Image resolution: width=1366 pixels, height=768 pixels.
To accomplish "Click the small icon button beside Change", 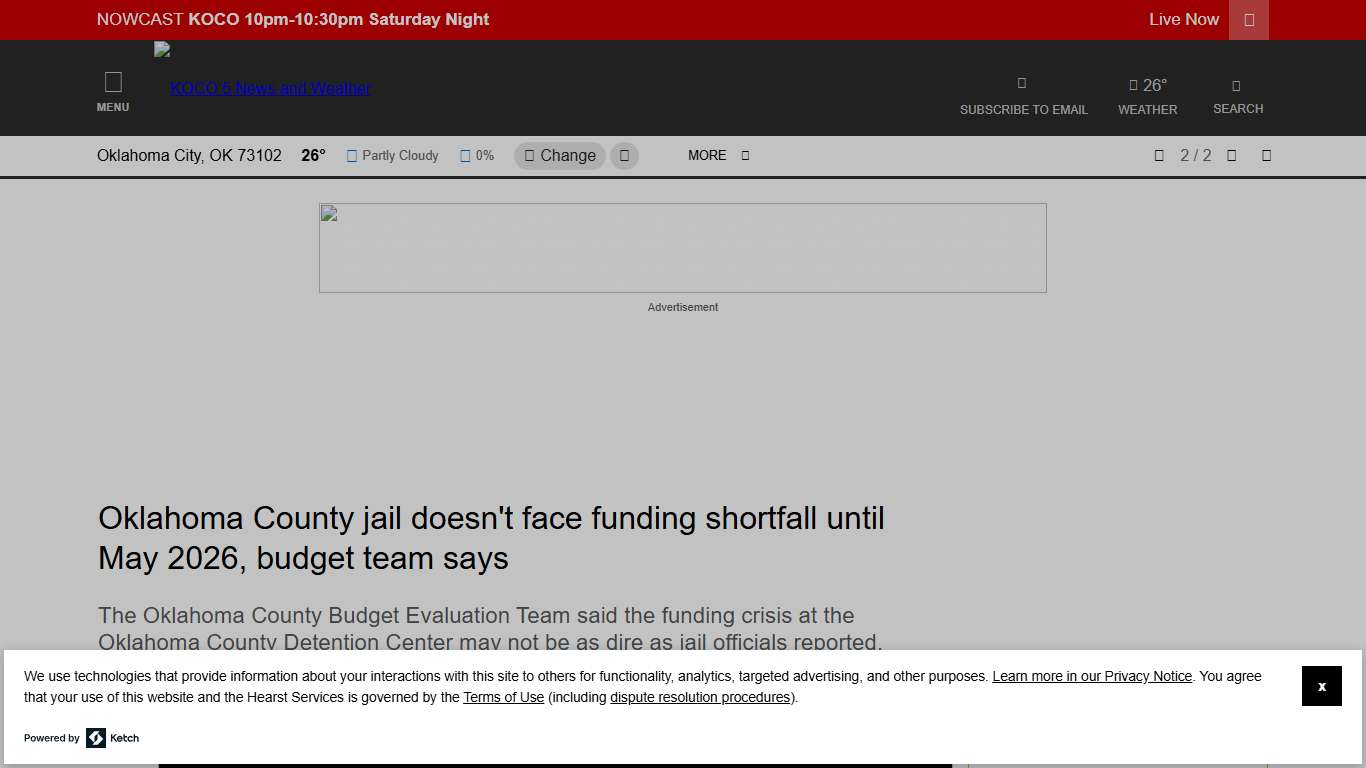I will coord(624,156).
